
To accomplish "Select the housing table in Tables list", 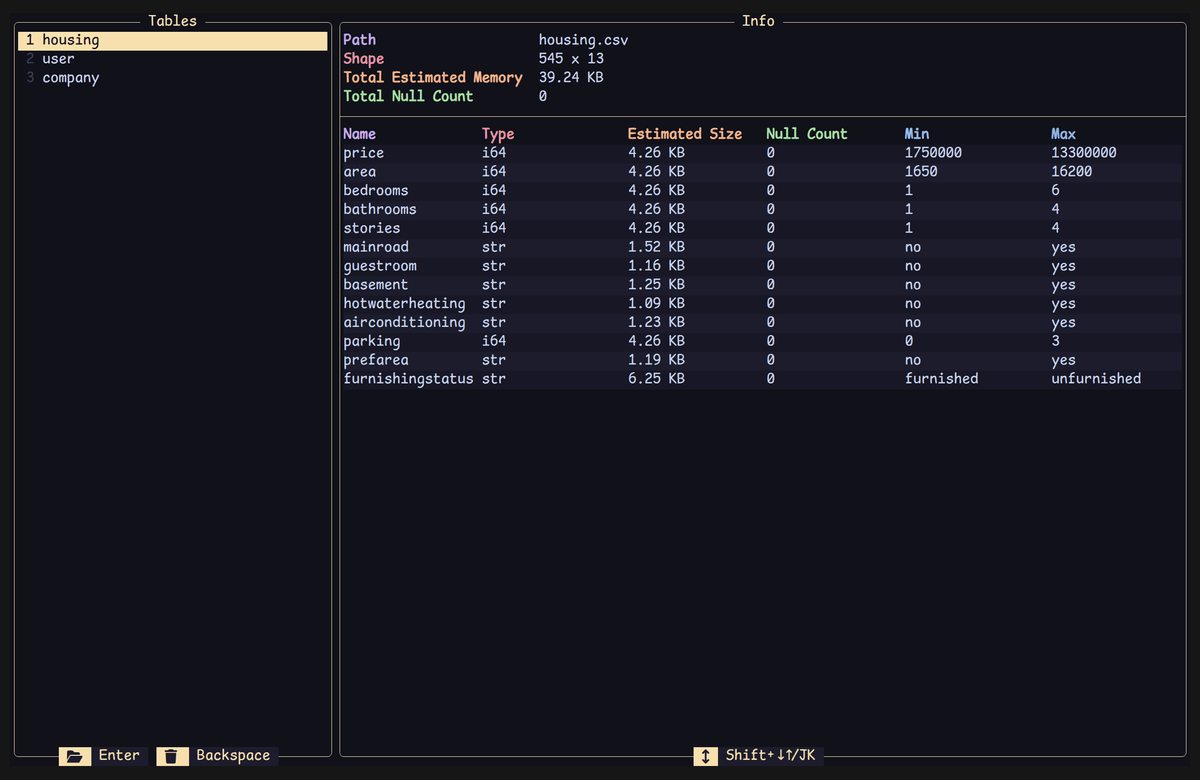I will 173,41.
